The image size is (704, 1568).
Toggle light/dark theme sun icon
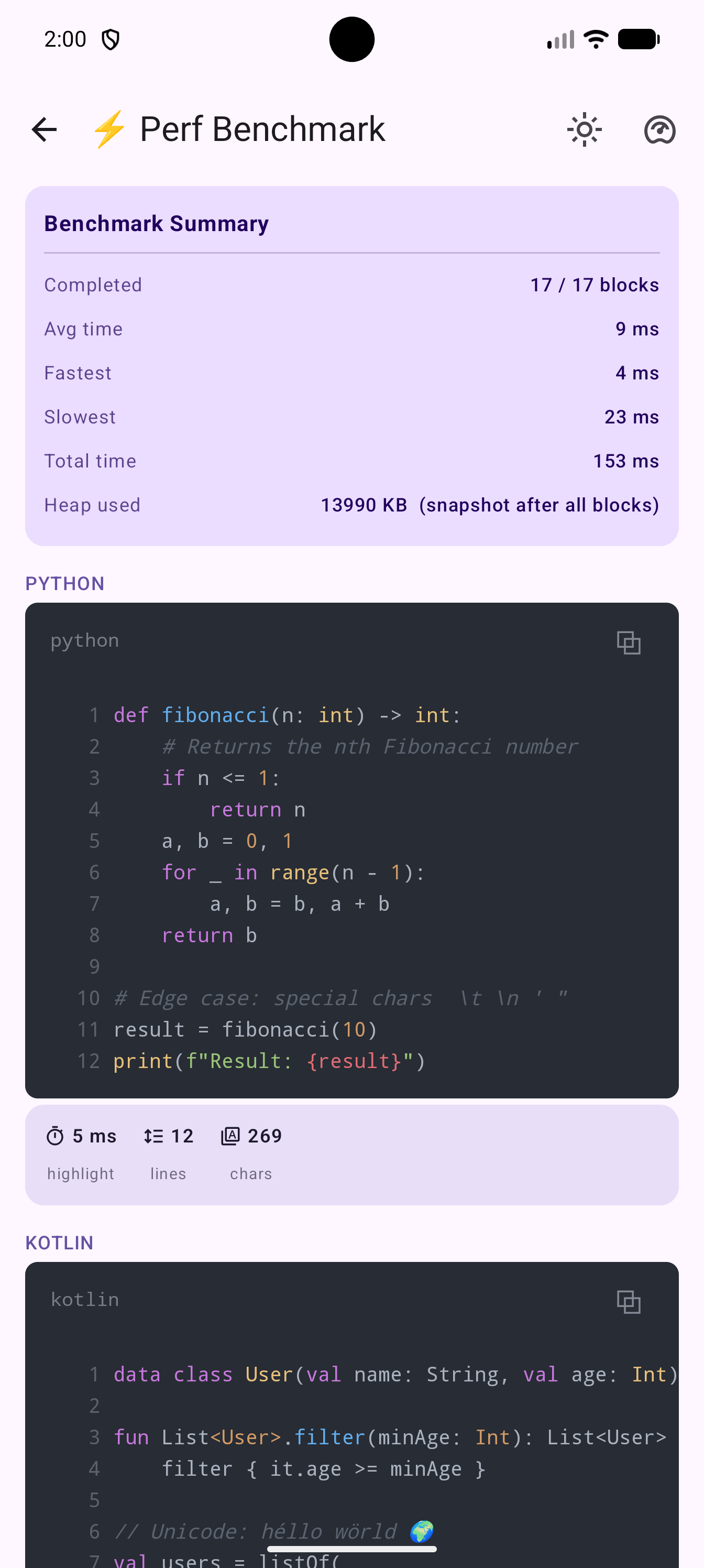click(584, 129)
